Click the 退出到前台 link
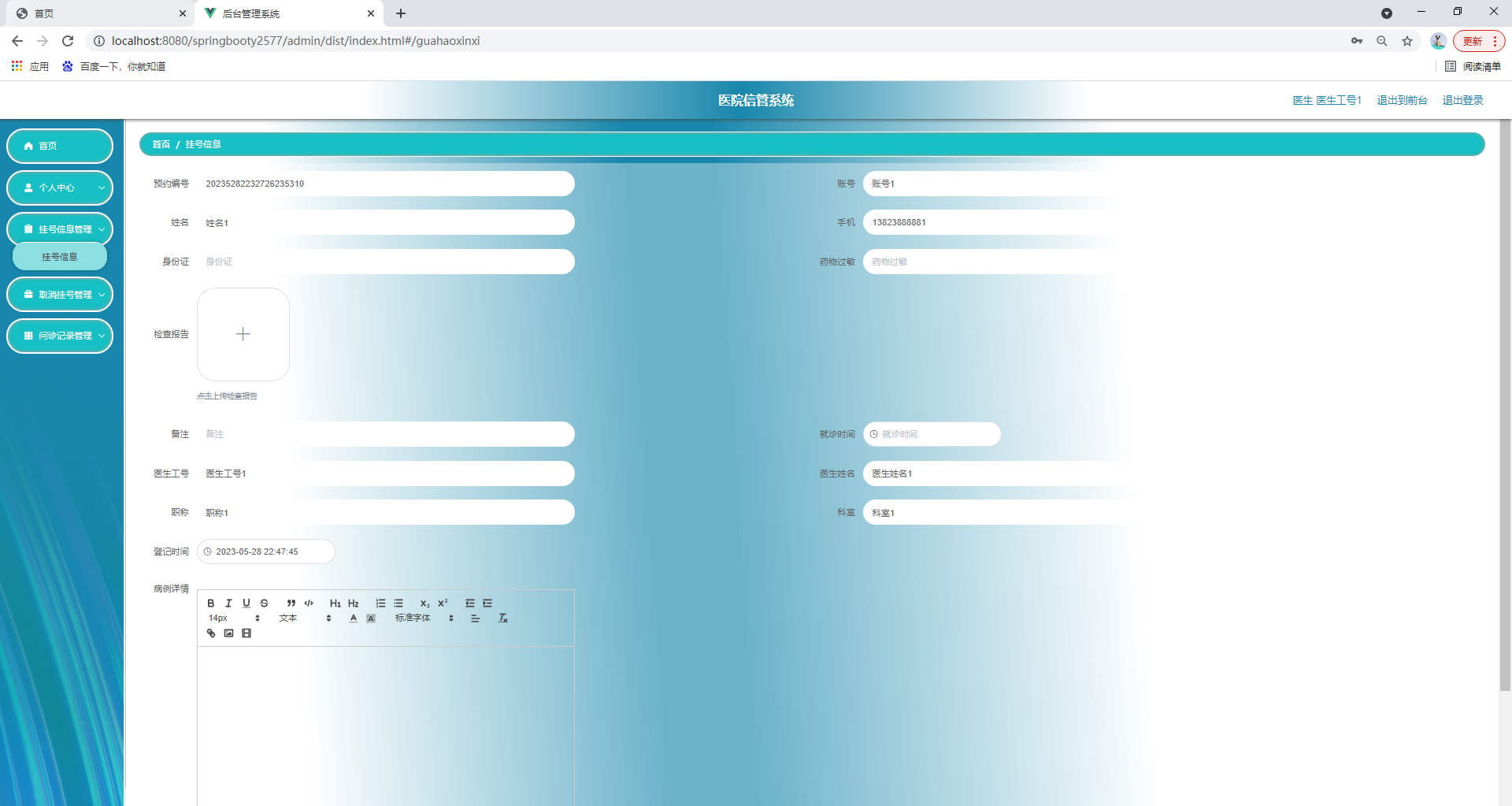 pos(1402,100)
